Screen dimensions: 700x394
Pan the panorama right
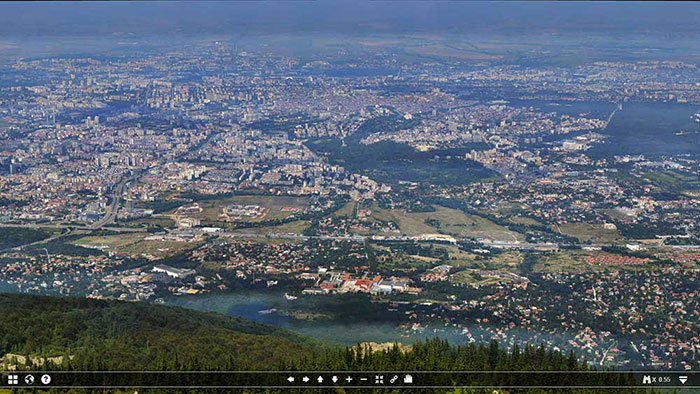(x=306, y=379)
